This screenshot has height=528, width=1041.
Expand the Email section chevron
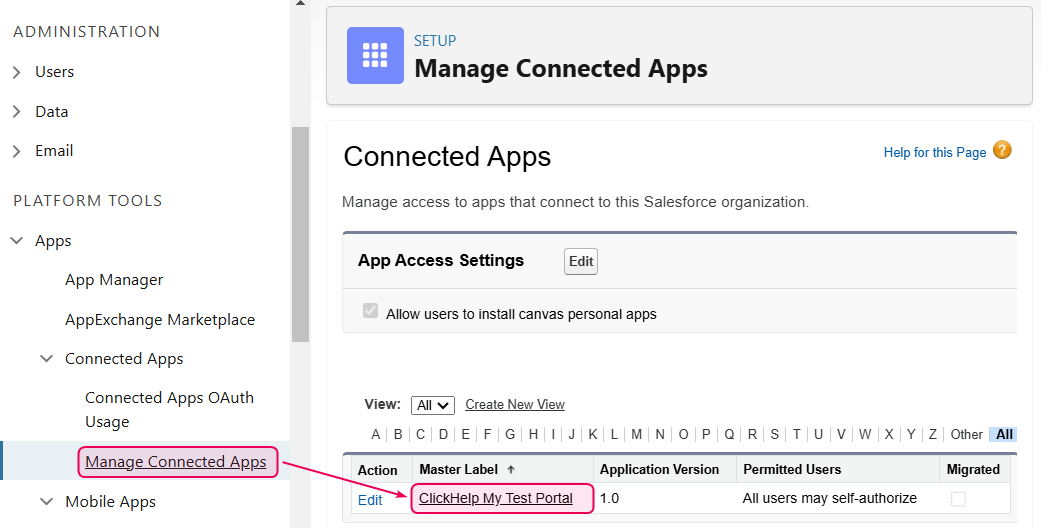pyautogui.click(x=17, y=151)
